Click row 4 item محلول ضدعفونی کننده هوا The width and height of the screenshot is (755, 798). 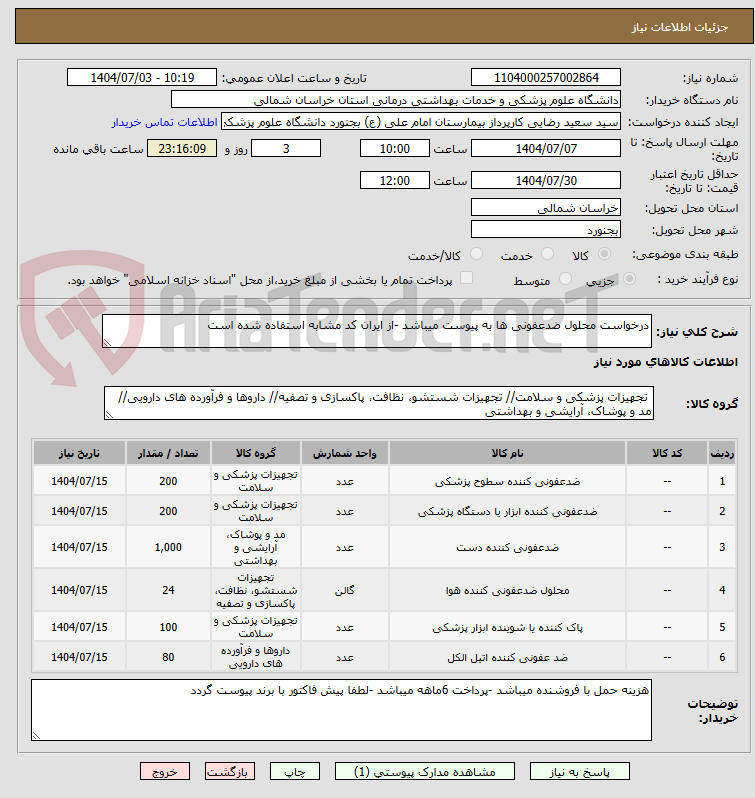coord(507,590)
